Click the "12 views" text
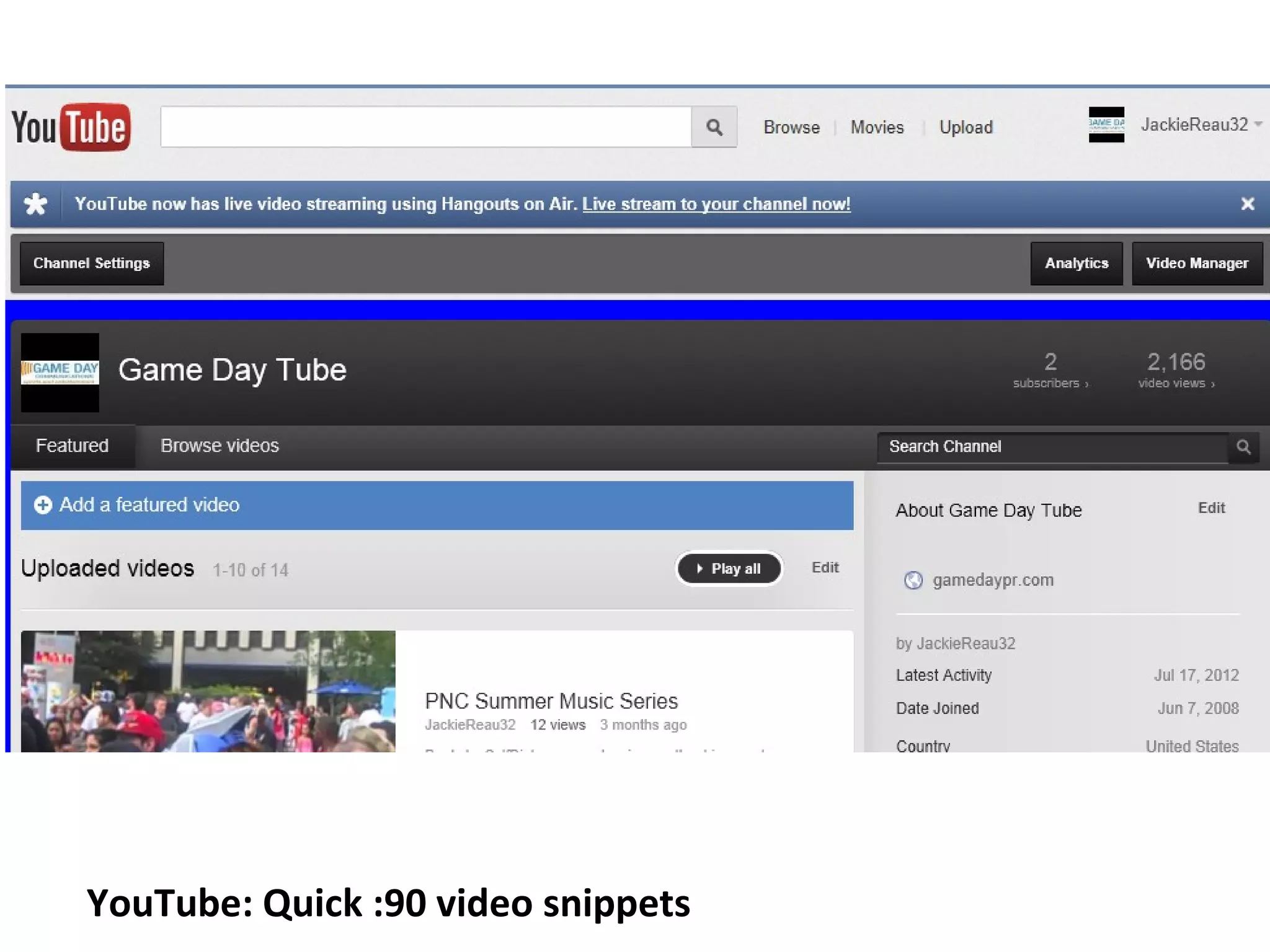Screen dimensions: 1270x952 (557, 725)
